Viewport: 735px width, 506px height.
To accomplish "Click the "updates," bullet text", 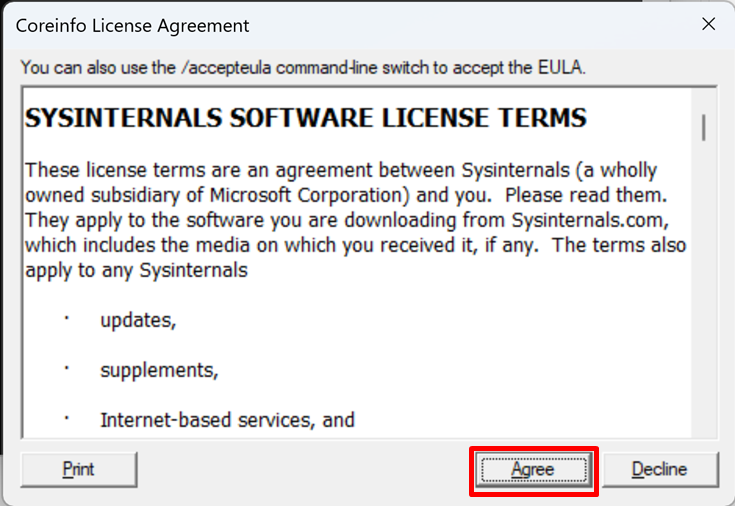I will coord(138,321).
